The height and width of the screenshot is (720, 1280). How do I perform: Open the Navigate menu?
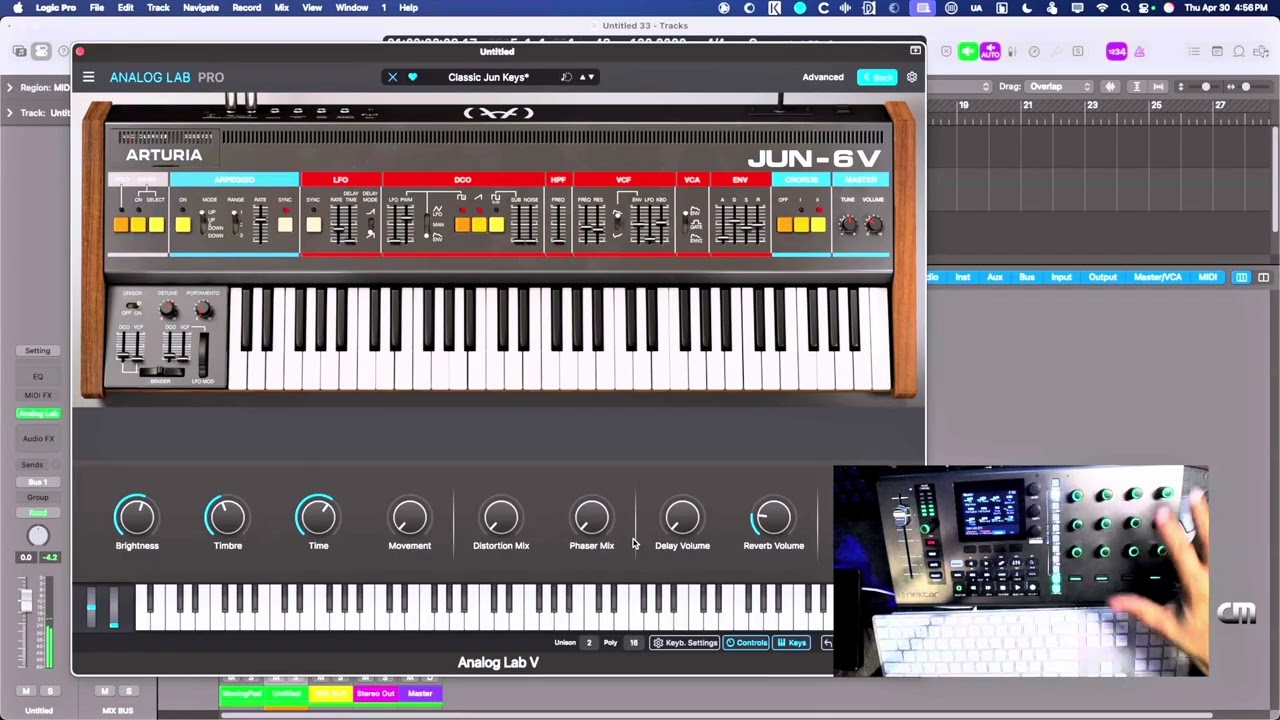(200, 7)
